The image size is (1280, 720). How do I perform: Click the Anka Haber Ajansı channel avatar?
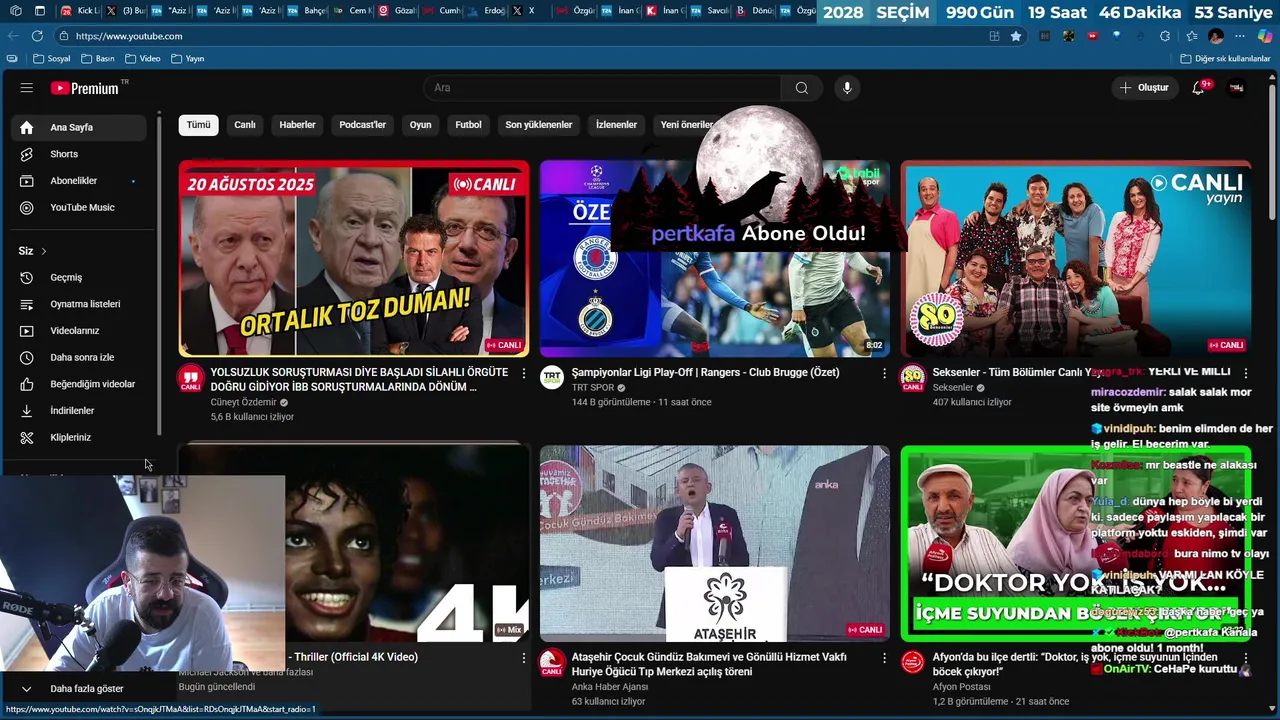click(x=552, y=663)
